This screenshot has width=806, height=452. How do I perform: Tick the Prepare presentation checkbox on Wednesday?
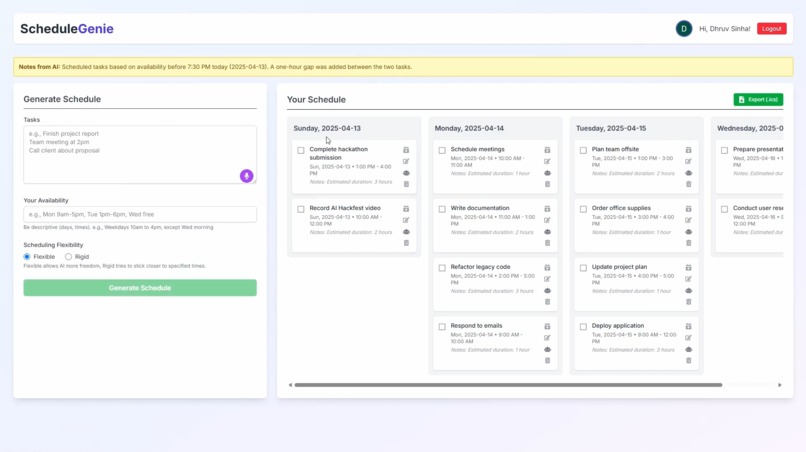tap(724, 151)
